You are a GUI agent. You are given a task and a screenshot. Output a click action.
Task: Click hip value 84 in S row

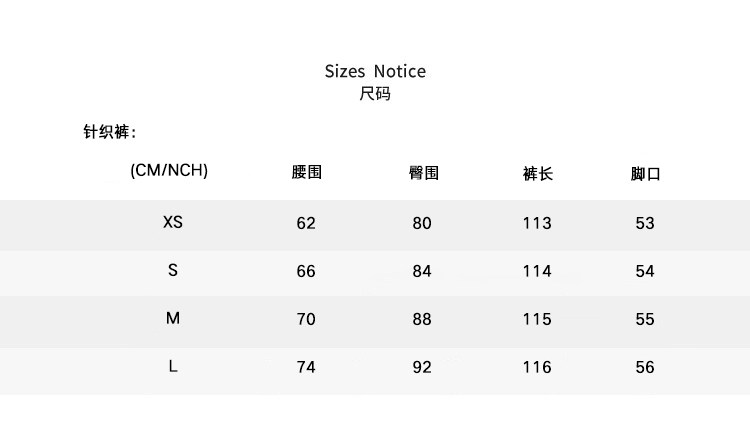tap(422, 271)
